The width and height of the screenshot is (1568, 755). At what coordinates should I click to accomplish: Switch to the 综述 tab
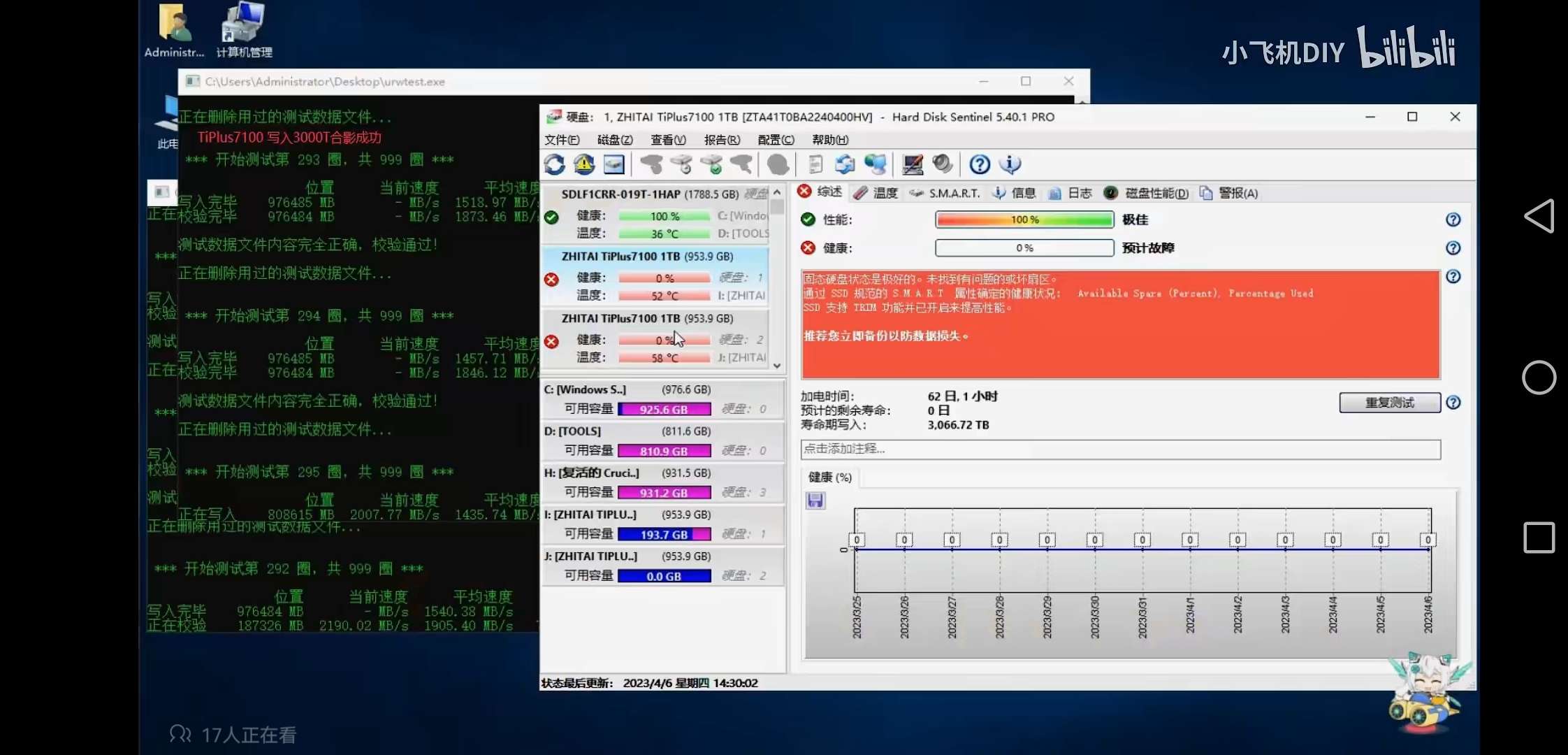pyautogui.click(x=820, y=192)
